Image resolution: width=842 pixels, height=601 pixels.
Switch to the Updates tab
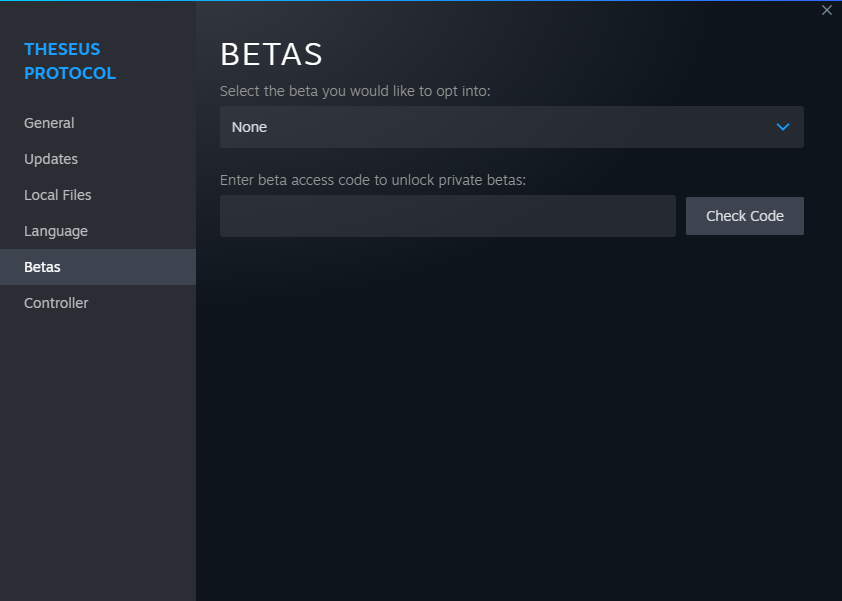pos(51,159)
